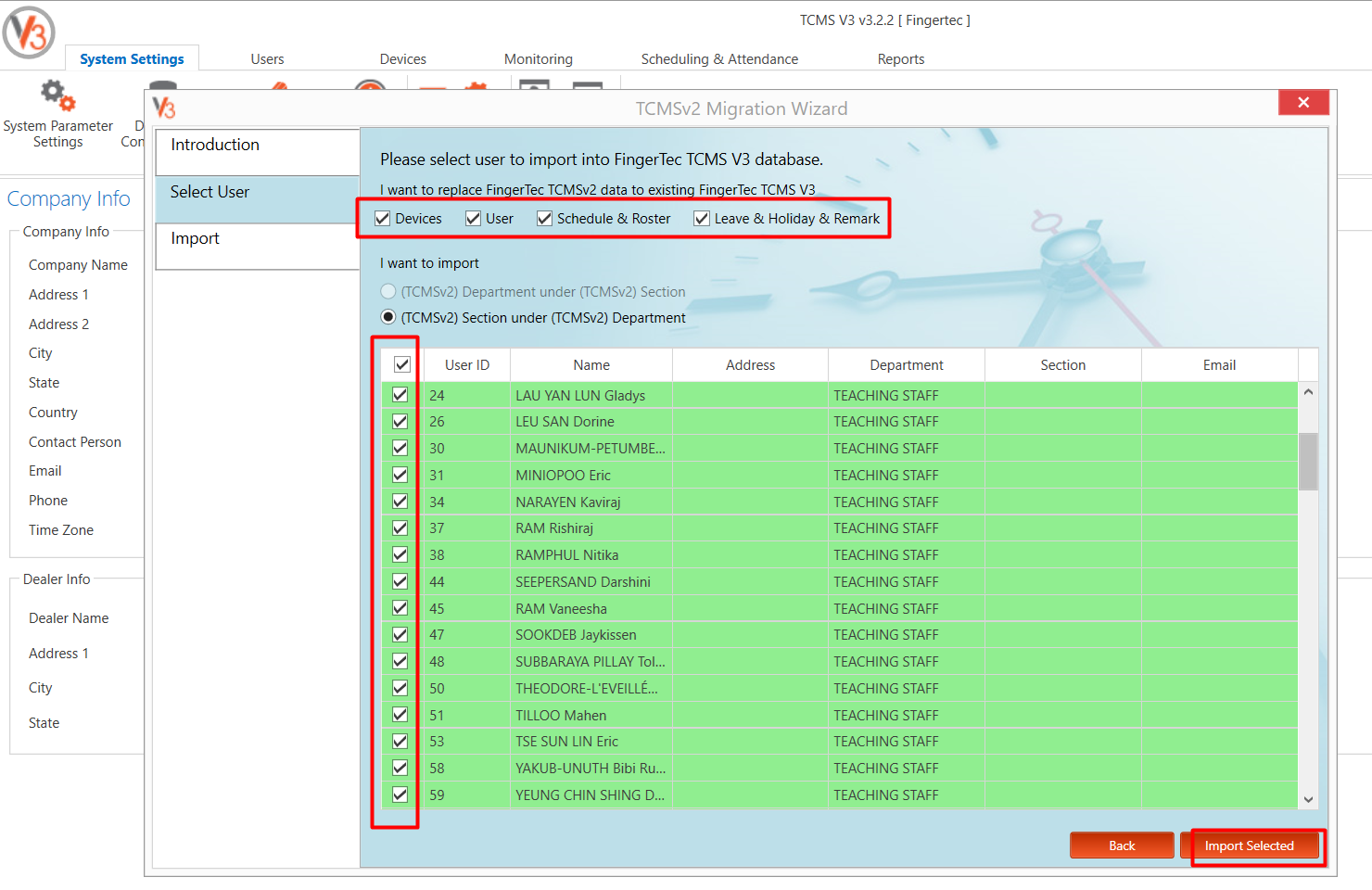Deselect the user ID 50 checkbox

pos(400,688)
